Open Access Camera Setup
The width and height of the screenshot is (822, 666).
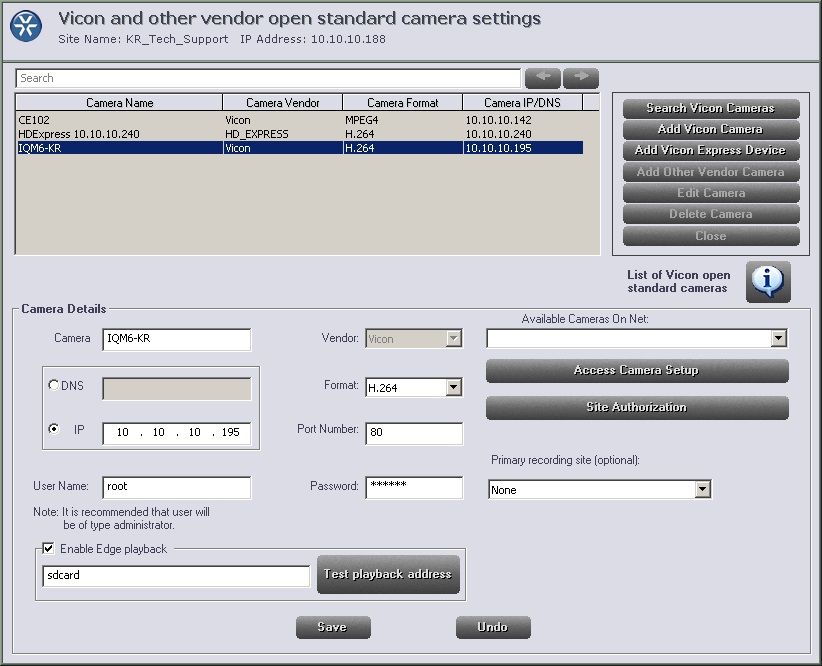coord(636,370)
